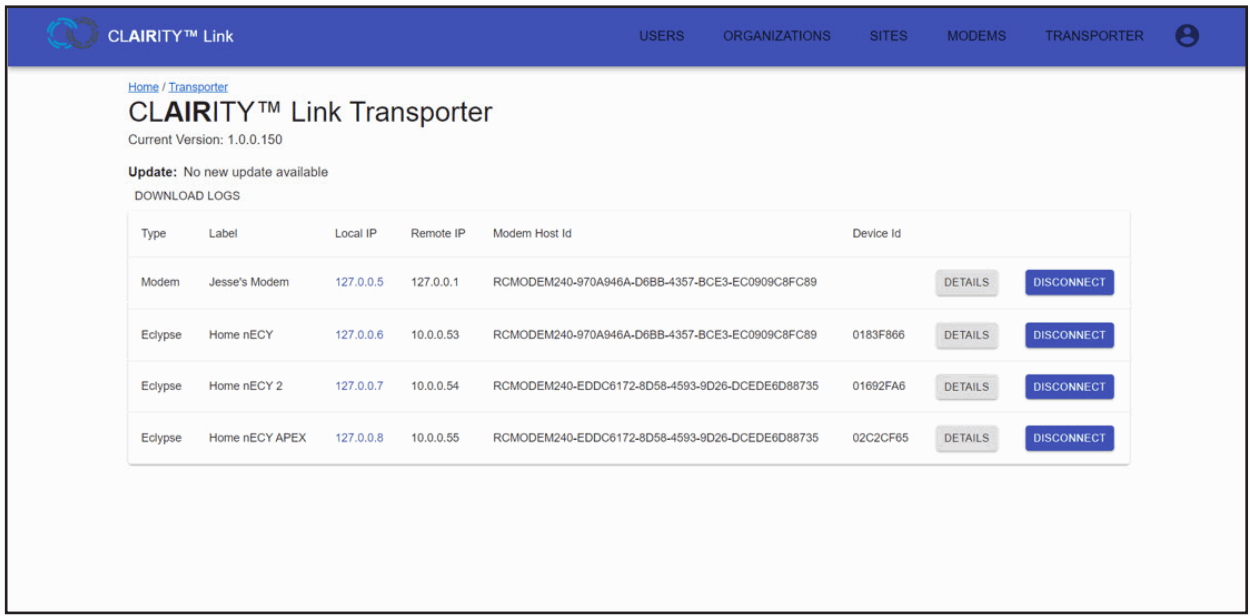Click remote IP 127.0.0.1
The image size is (1250, 616).
coord(435,282)
